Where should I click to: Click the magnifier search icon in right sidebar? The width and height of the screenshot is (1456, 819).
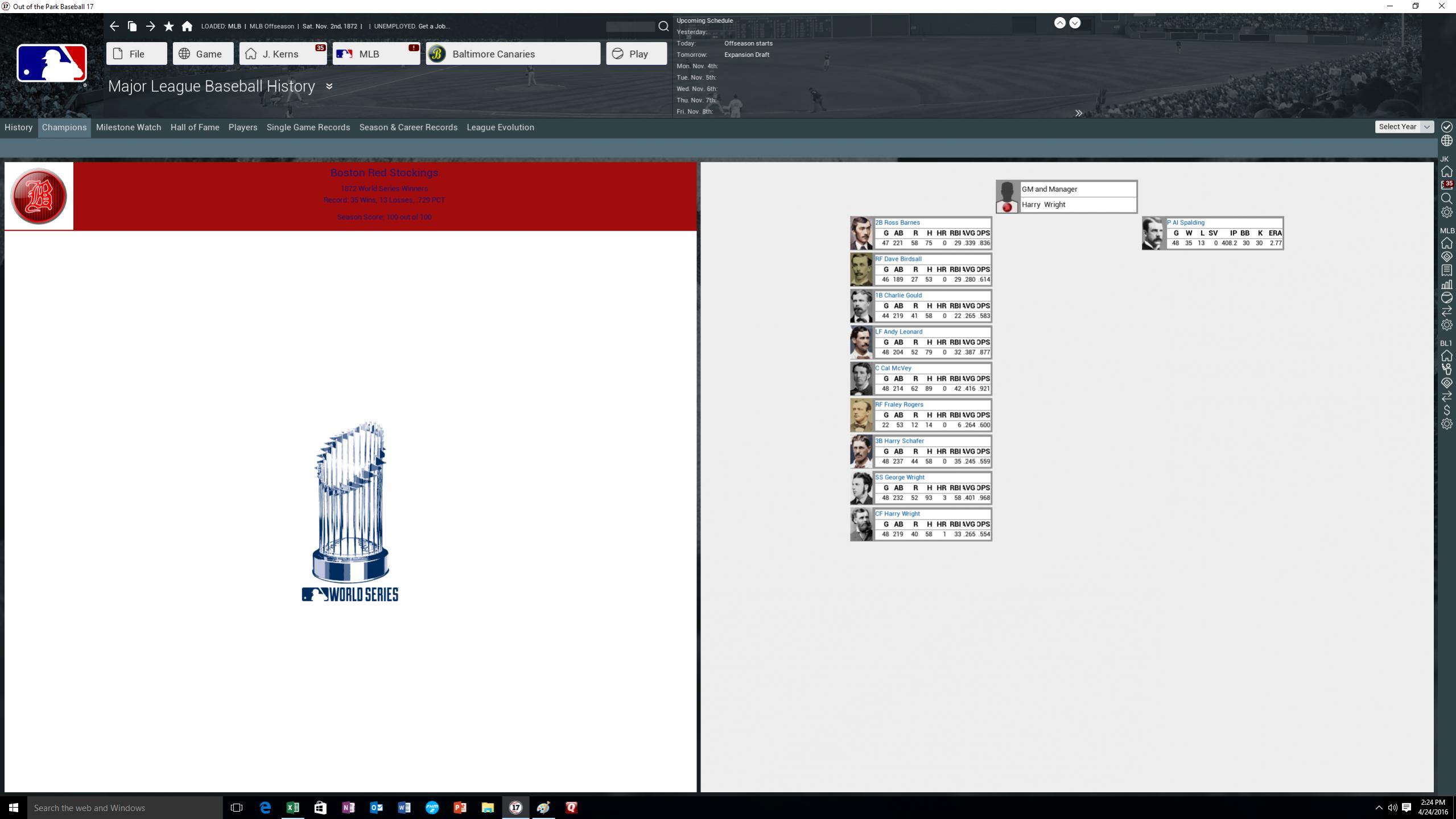1446,199
